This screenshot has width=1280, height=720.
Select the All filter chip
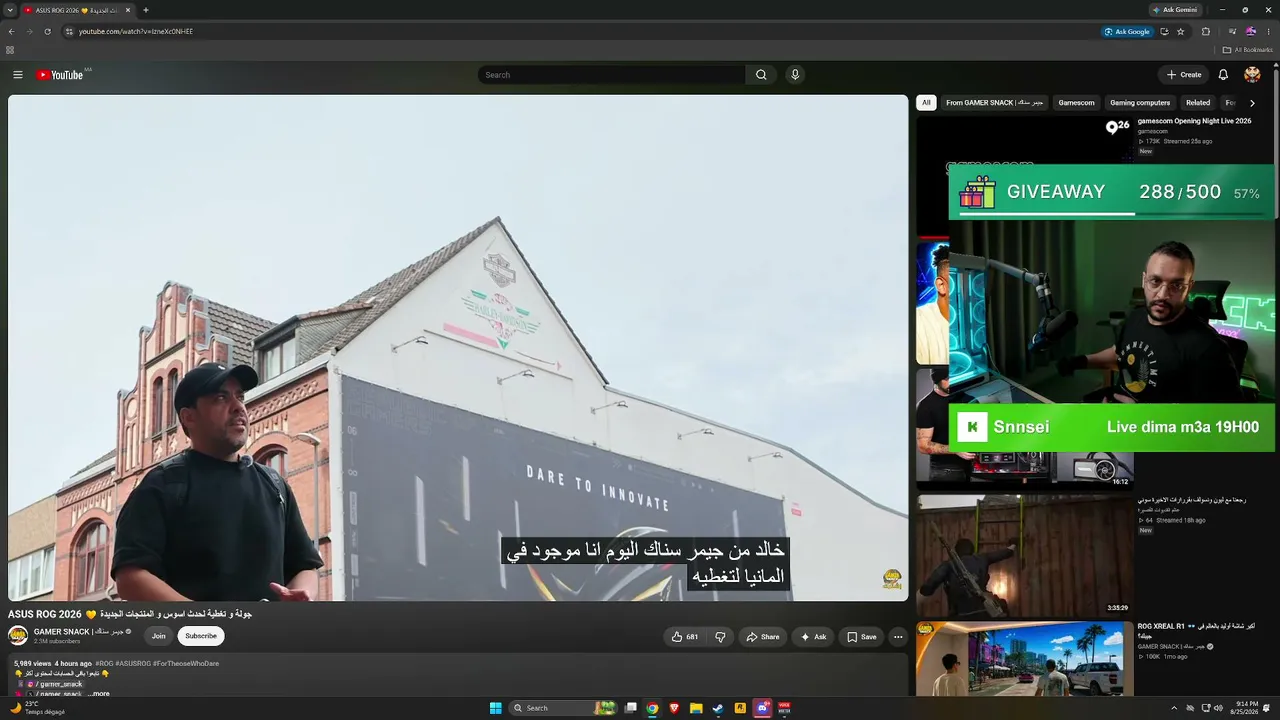926,103
